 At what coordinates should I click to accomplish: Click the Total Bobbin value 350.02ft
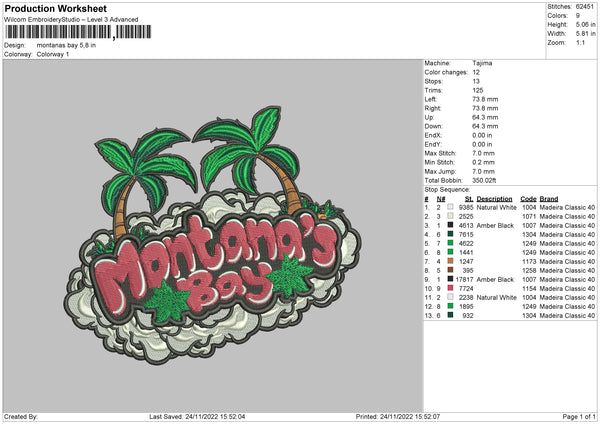point(484,180)
